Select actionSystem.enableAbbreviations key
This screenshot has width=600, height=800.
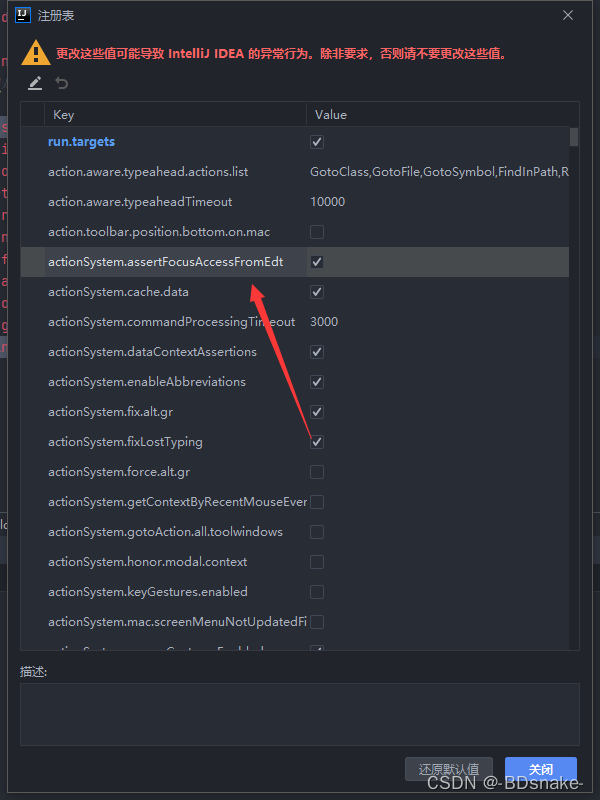[x=147, y=382]
